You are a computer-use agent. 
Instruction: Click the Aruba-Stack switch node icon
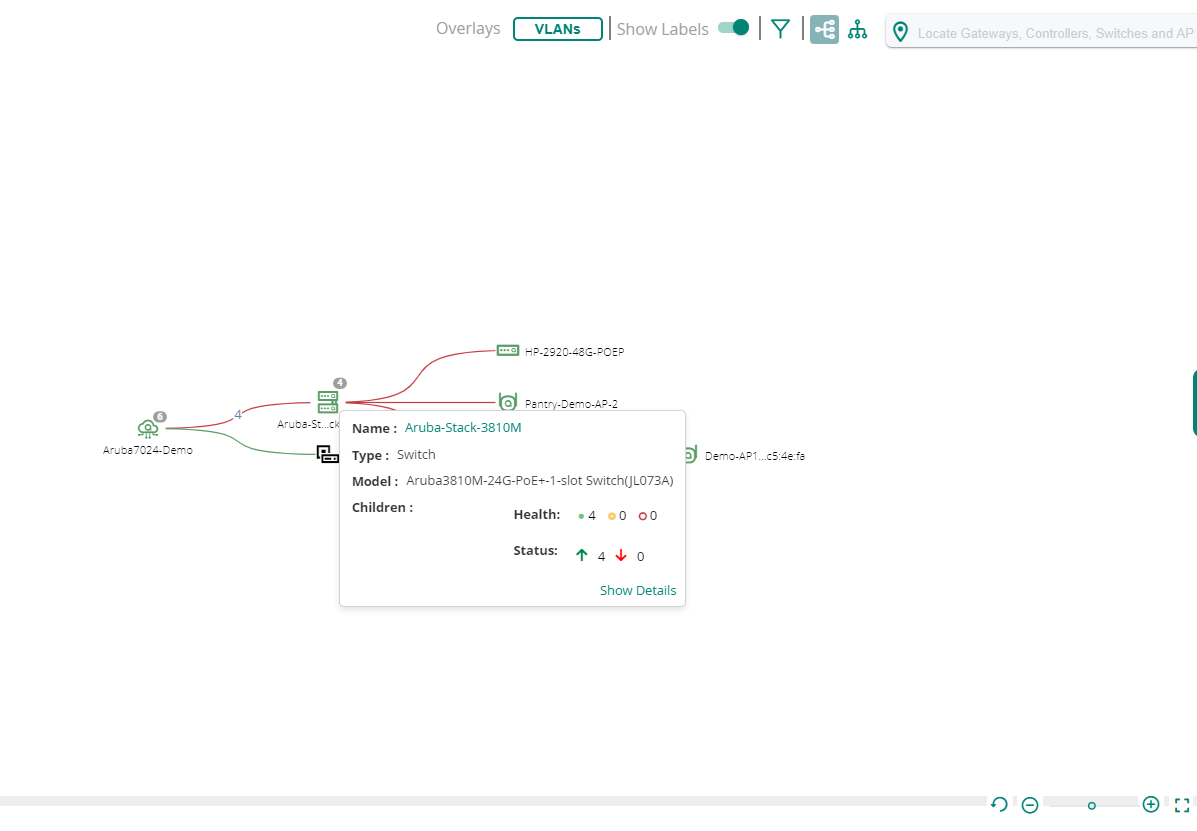327,402
